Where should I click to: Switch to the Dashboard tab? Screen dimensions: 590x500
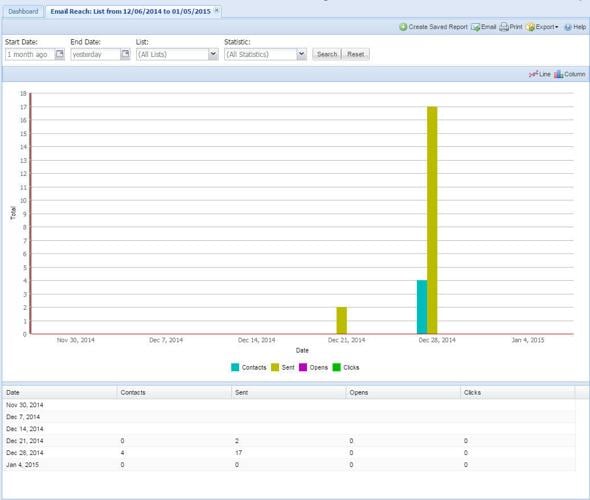pos(23,11)
